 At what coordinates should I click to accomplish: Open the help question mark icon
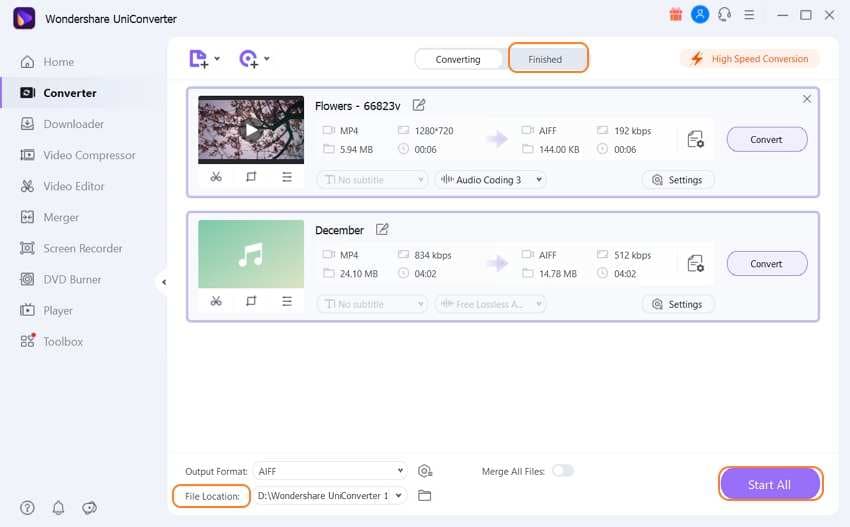coord(27,508)
